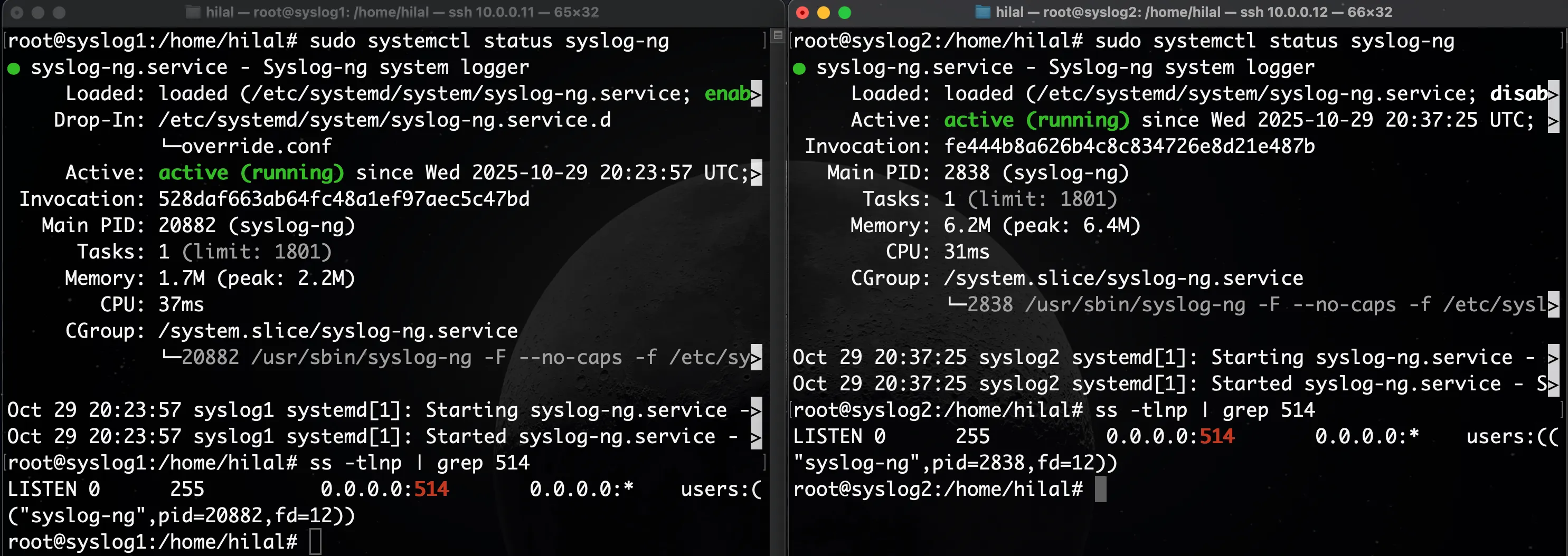Click the bold "disab" text in syslog2
Image resolution: width=1568 pixels, height=556 pixels.
click(1518, 94)
